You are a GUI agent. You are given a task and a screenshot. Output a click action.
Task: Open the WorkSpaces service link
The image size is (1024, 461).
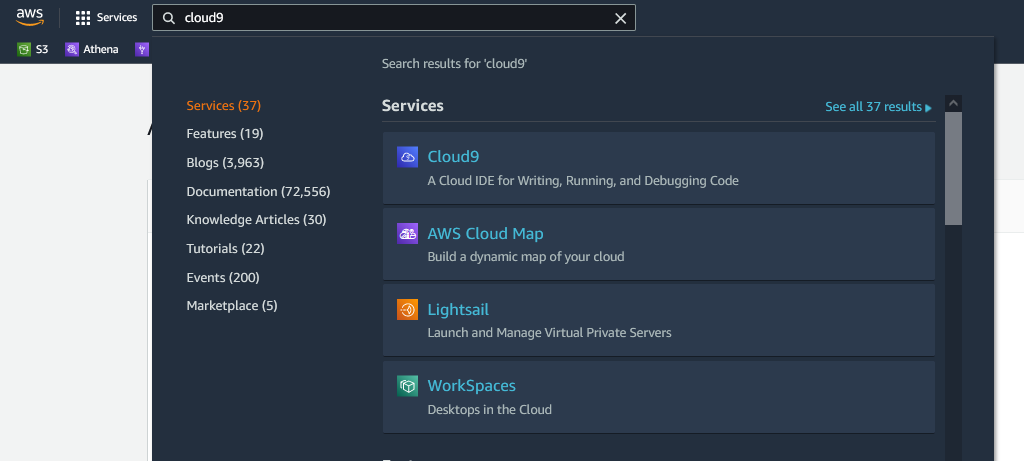click(x=472, y=385)
